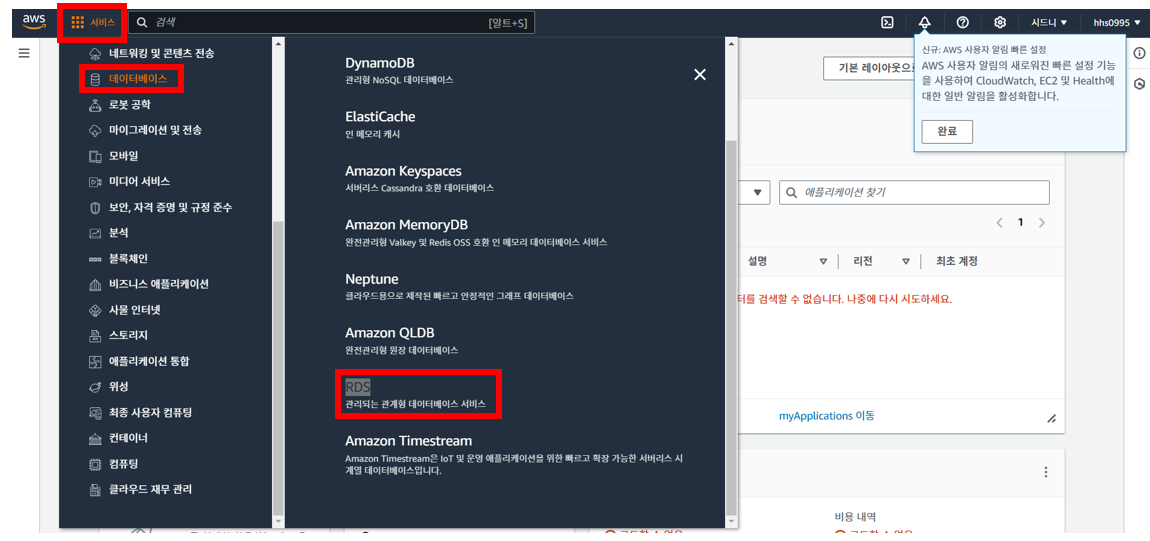Open the settings gear icon
Screen dimensions: 1150x541
[1000, 23]
